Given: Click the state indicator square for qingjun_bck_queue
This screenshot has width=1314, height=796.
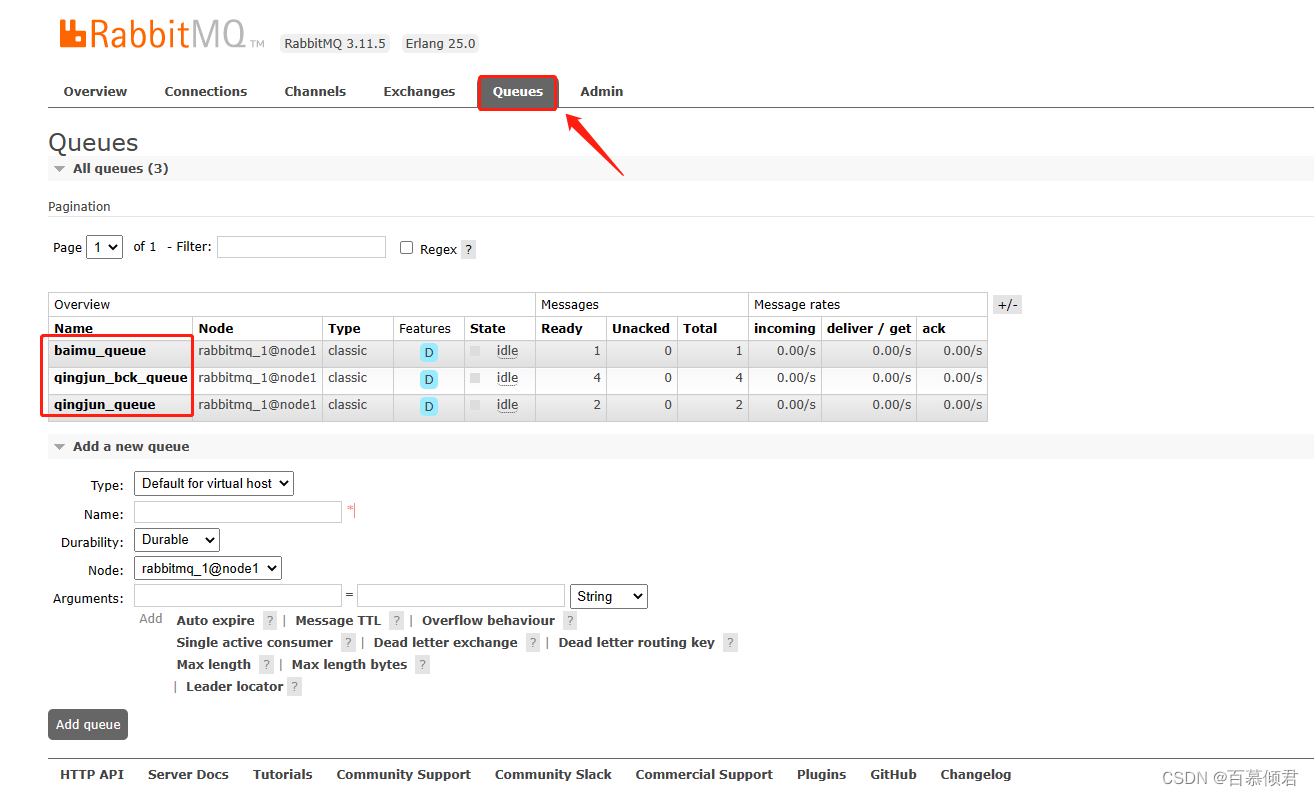Looking at the screenshot, I should click(x=475, y=378).
